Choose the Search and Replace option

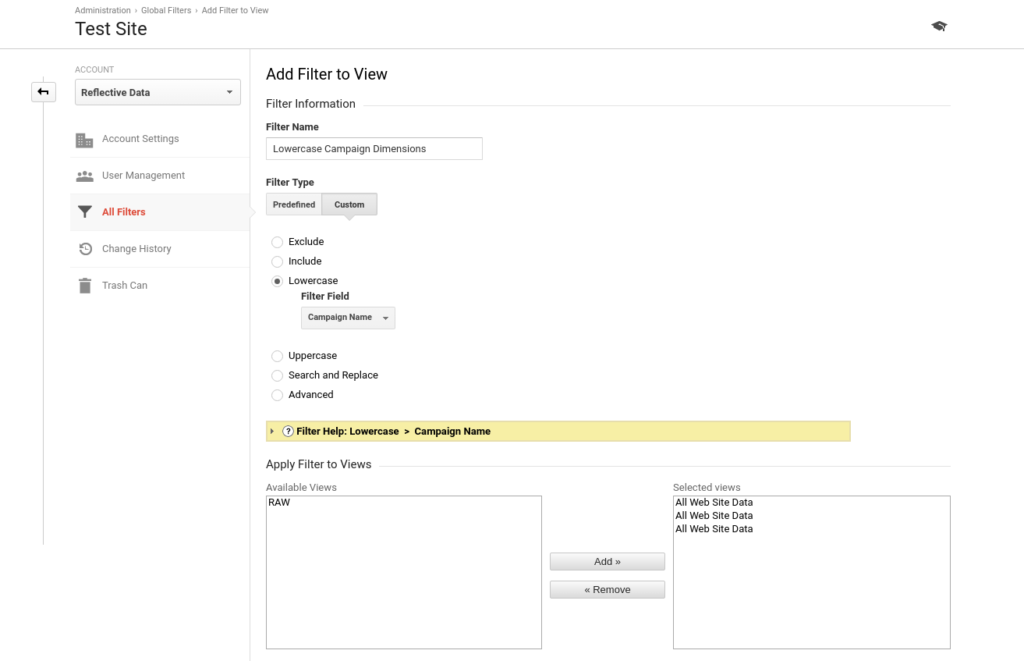tap(277, 375)
